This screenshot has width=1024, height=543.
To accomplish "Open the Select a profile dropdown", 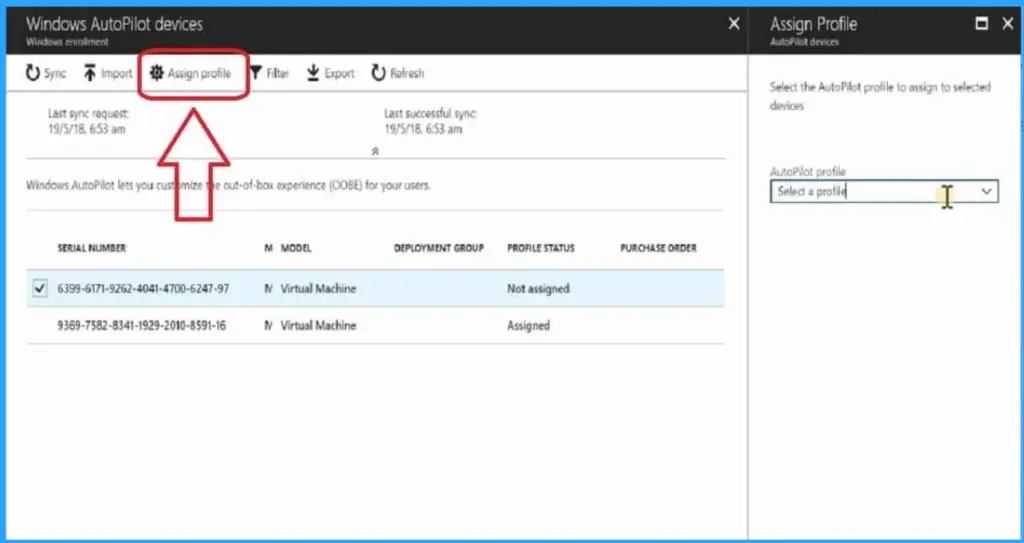I will pyautogui.click(x=884, y=191).
